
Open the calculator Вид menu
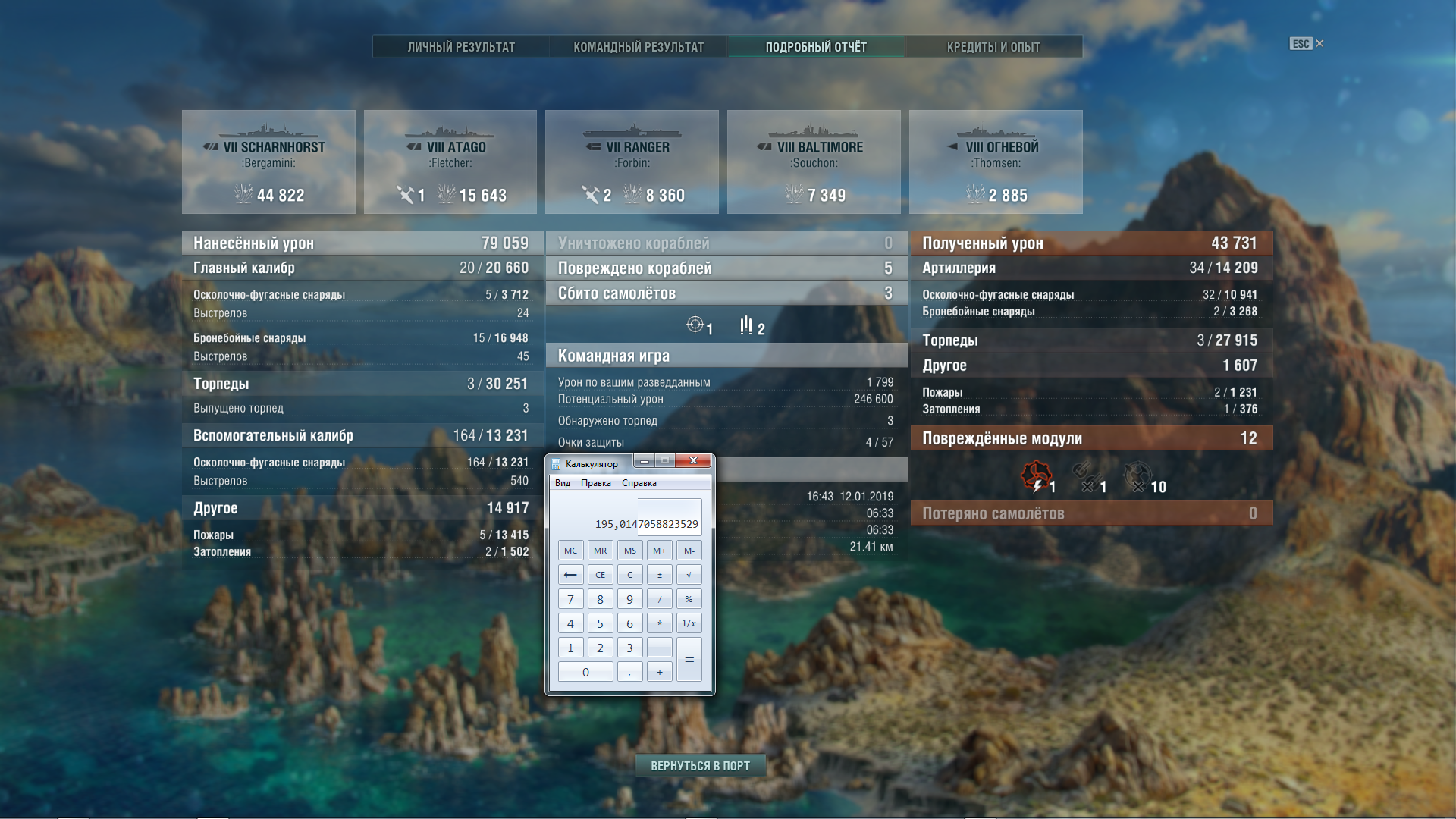pos(563,483)
